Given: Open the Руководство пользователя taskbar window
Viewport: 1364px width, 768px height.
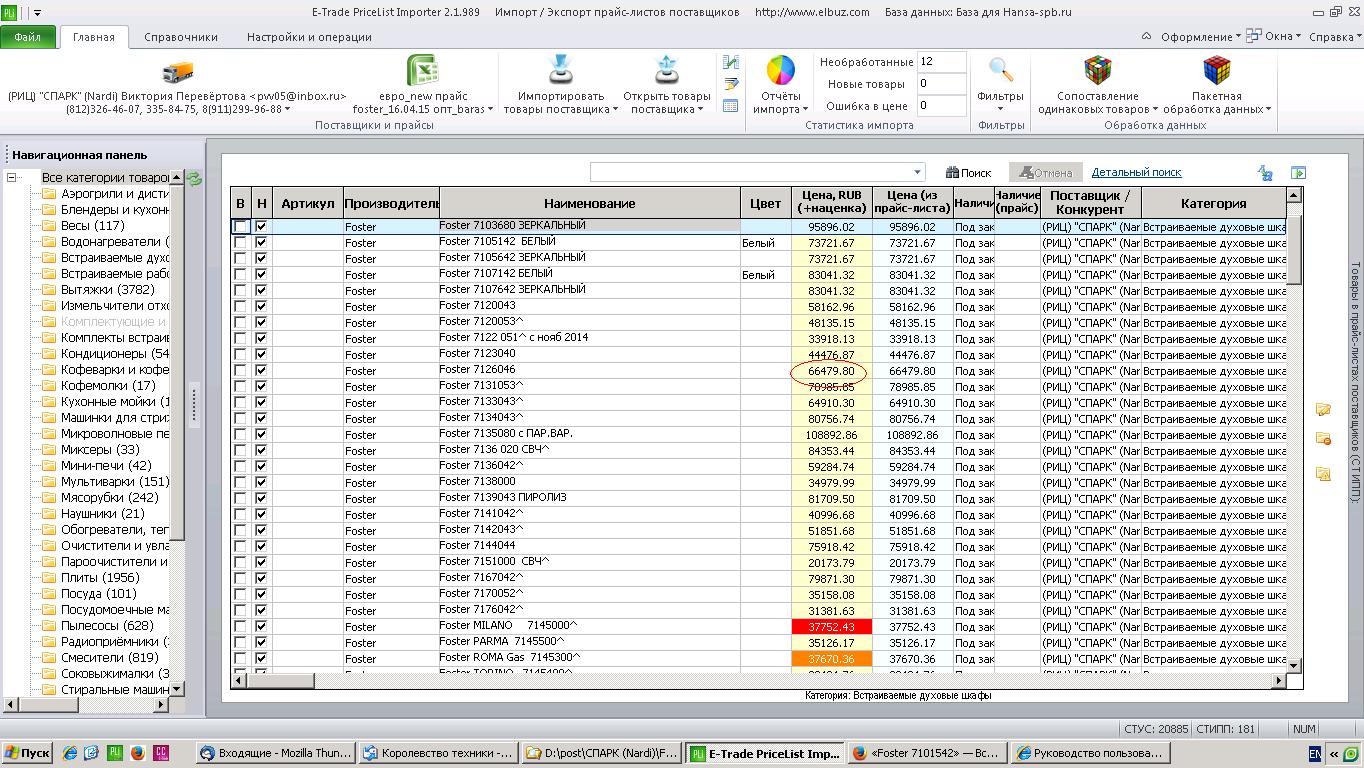Looking at the screenshot, I should tap(1091, 753).
